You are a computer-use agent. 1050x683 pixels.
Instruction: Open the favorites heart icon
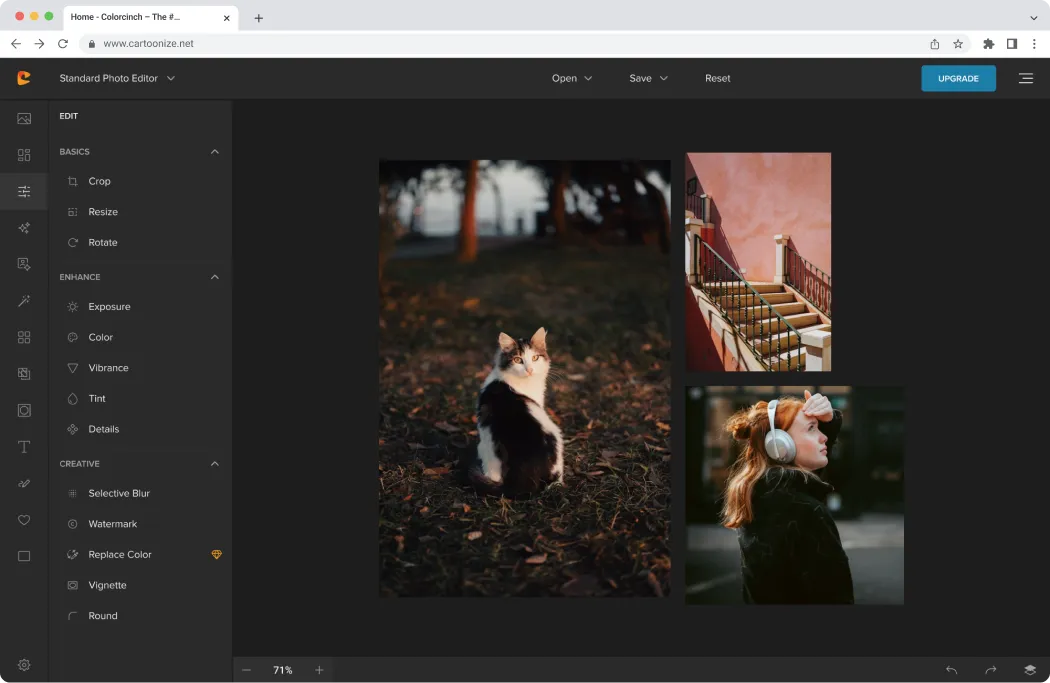(x=24, y=520)
